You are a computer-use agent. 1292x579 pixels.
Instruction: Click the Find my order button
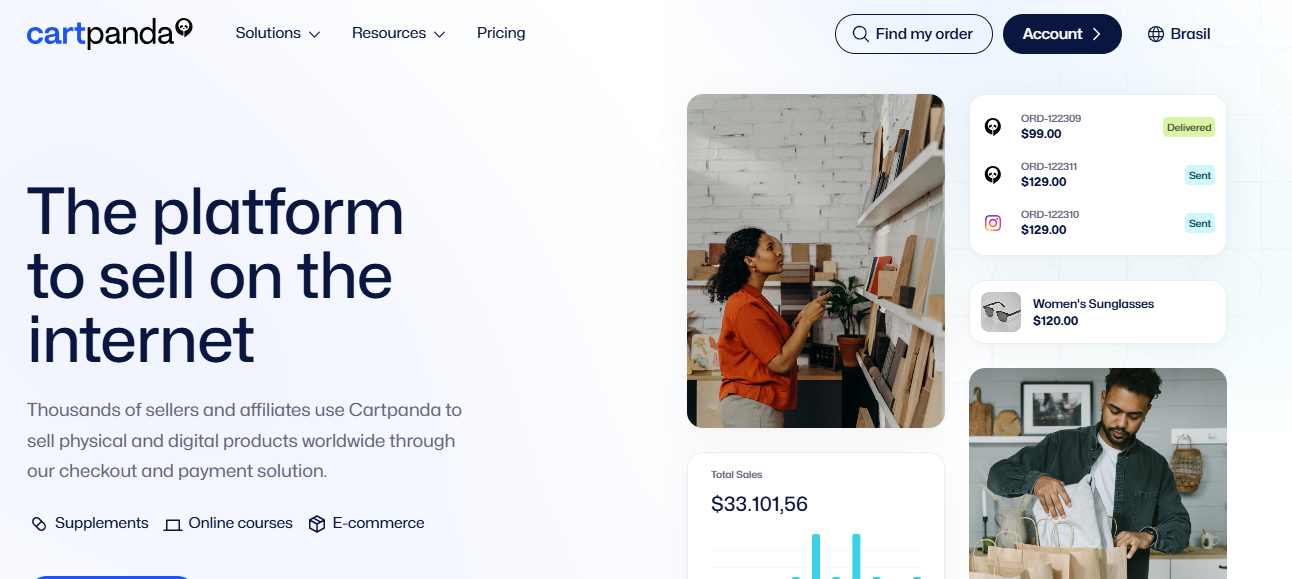pos(914,34)
